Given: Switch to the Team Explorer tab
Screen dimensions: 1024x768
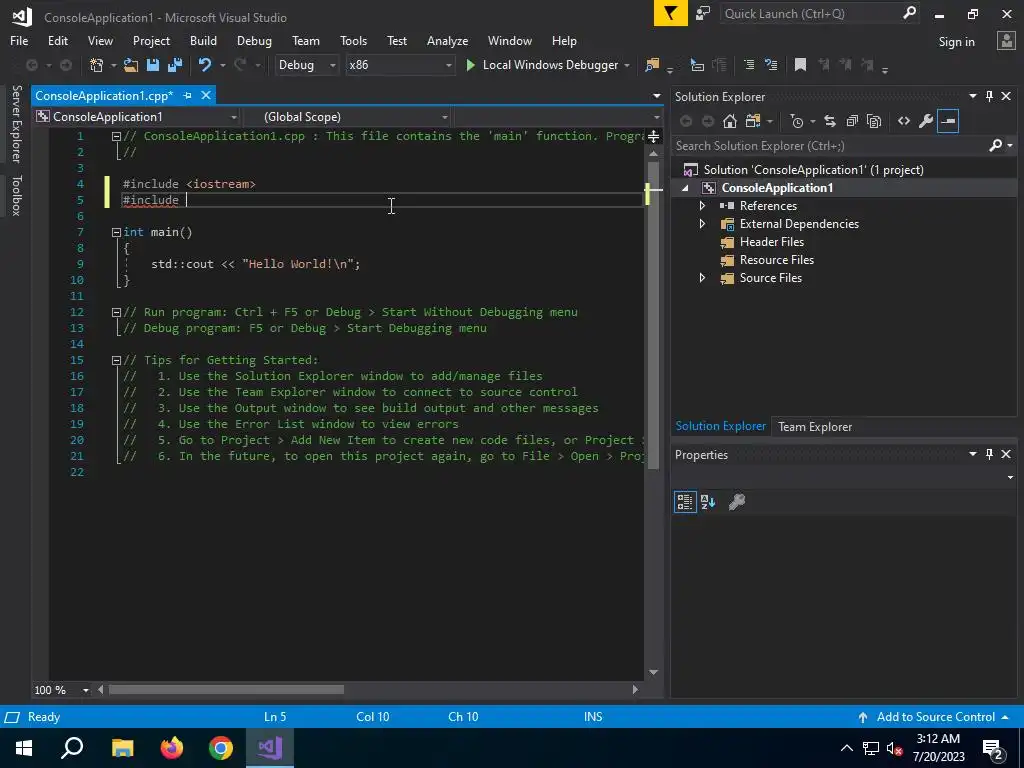Looking at the screenshot, I should pyautogui.click(x=815, y=426).
